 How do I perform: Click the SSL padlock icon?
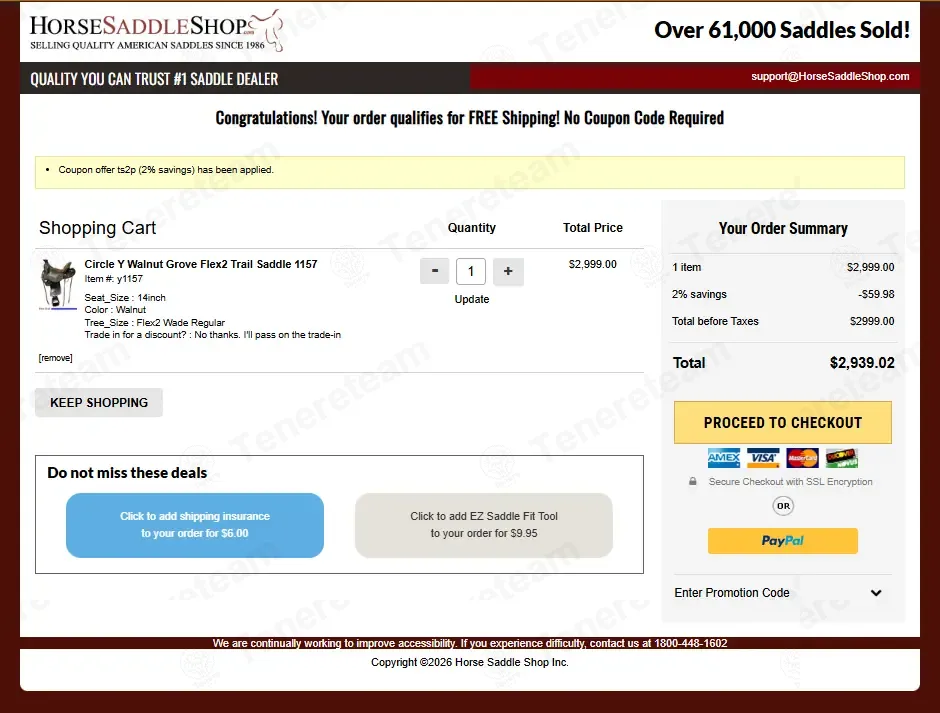(692, 481)
